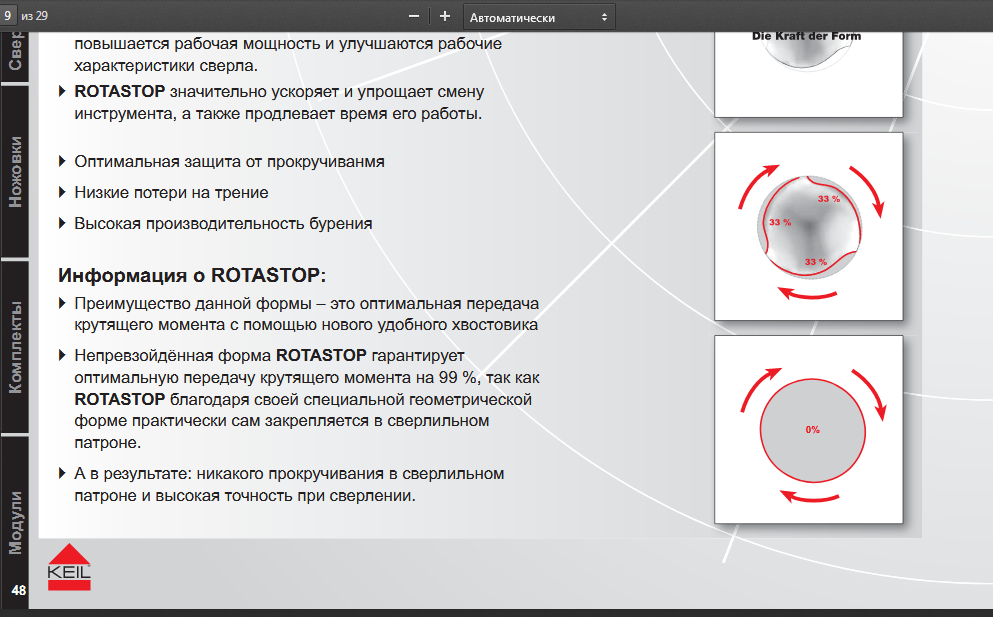Select the round shank diagram showing 0%
Viewport: 993px width, 617px height.
click(x=808, y=429)
